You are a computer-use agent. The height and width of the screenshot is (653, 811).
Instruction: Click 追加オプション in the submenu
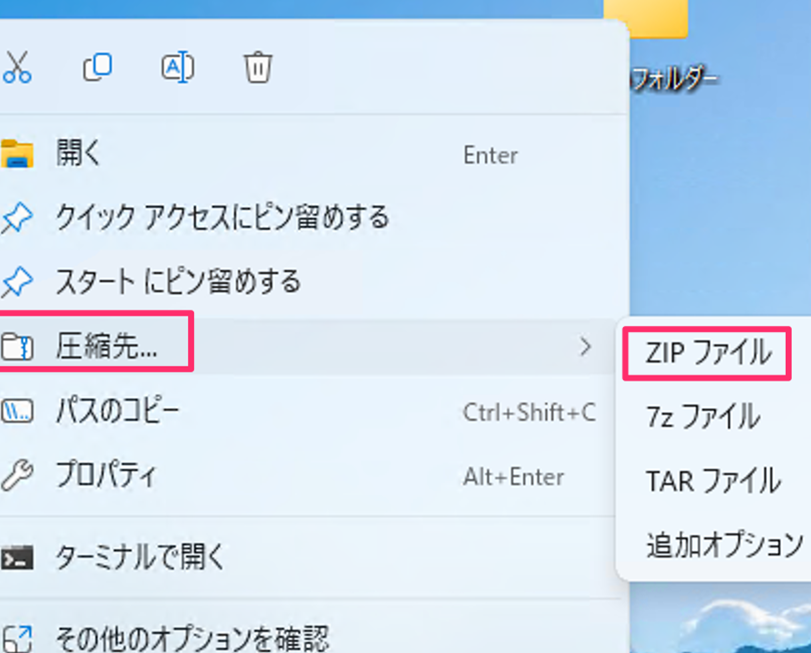pyautogui.click(x=724, y=544)
